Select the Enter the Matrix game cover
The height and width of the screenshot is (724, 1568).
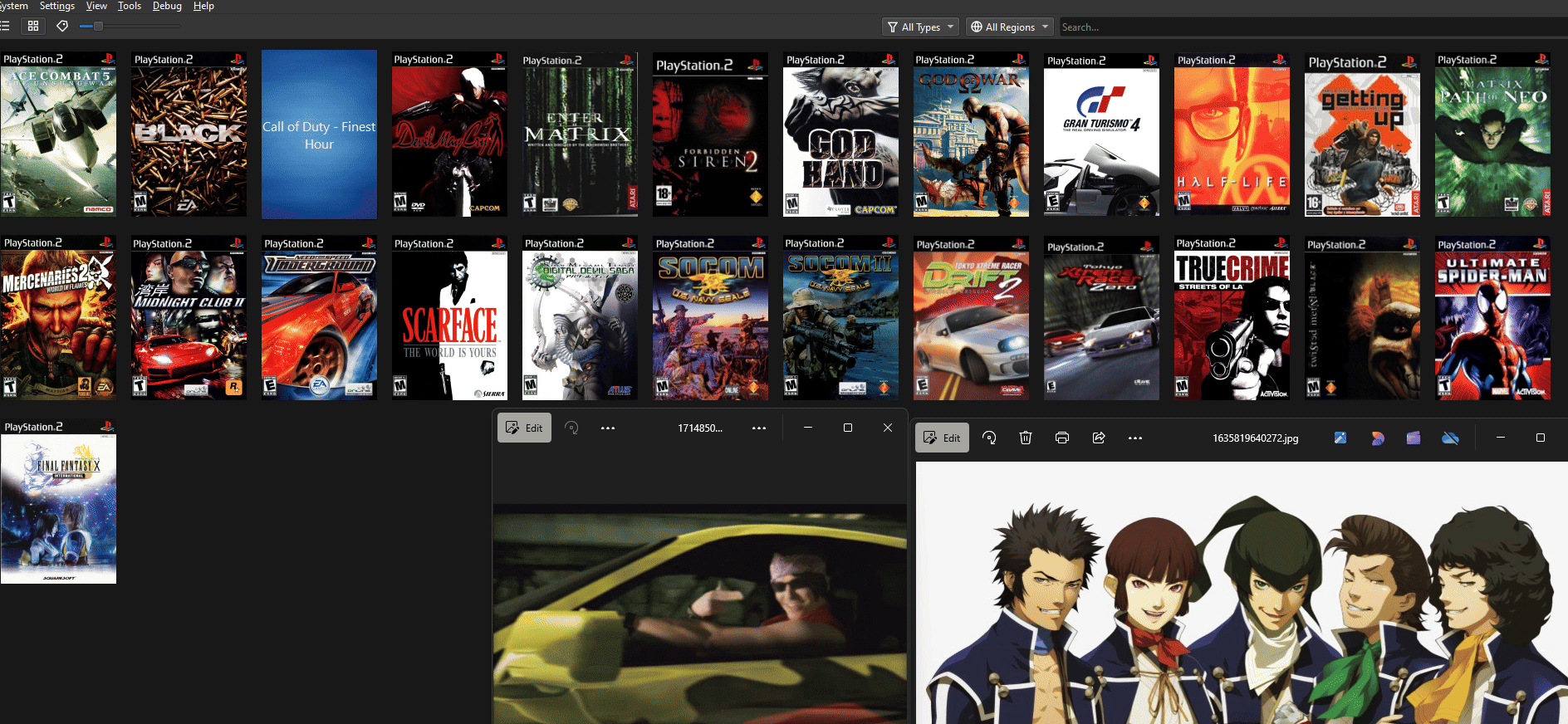pos(580,135)
